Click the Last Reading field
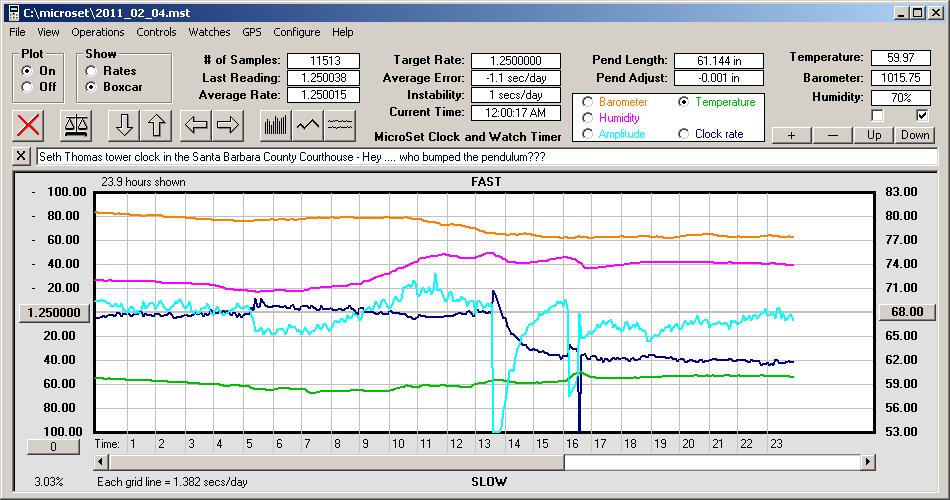 [324, 78]
